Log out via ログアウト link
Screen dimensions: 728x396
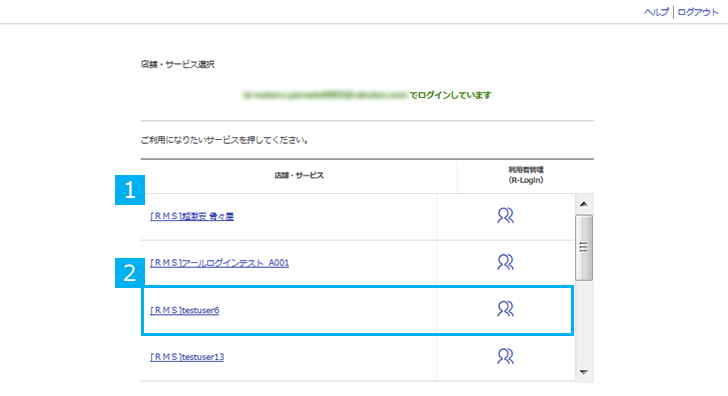[x=698, y=12]
